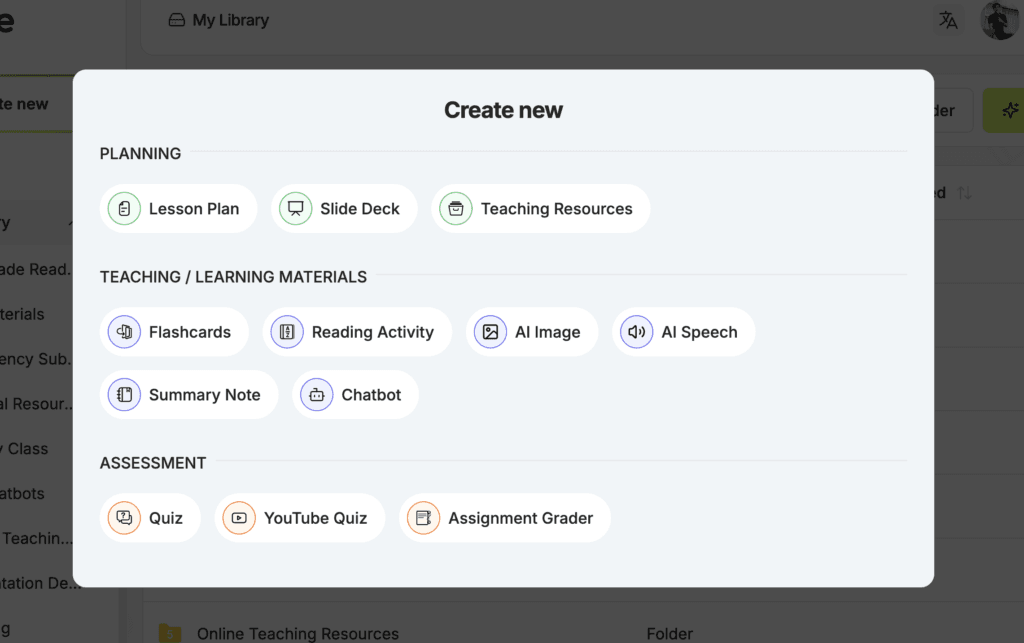Click the Folder type cell
Viewport: 1024px width, 643px height.
669,634
